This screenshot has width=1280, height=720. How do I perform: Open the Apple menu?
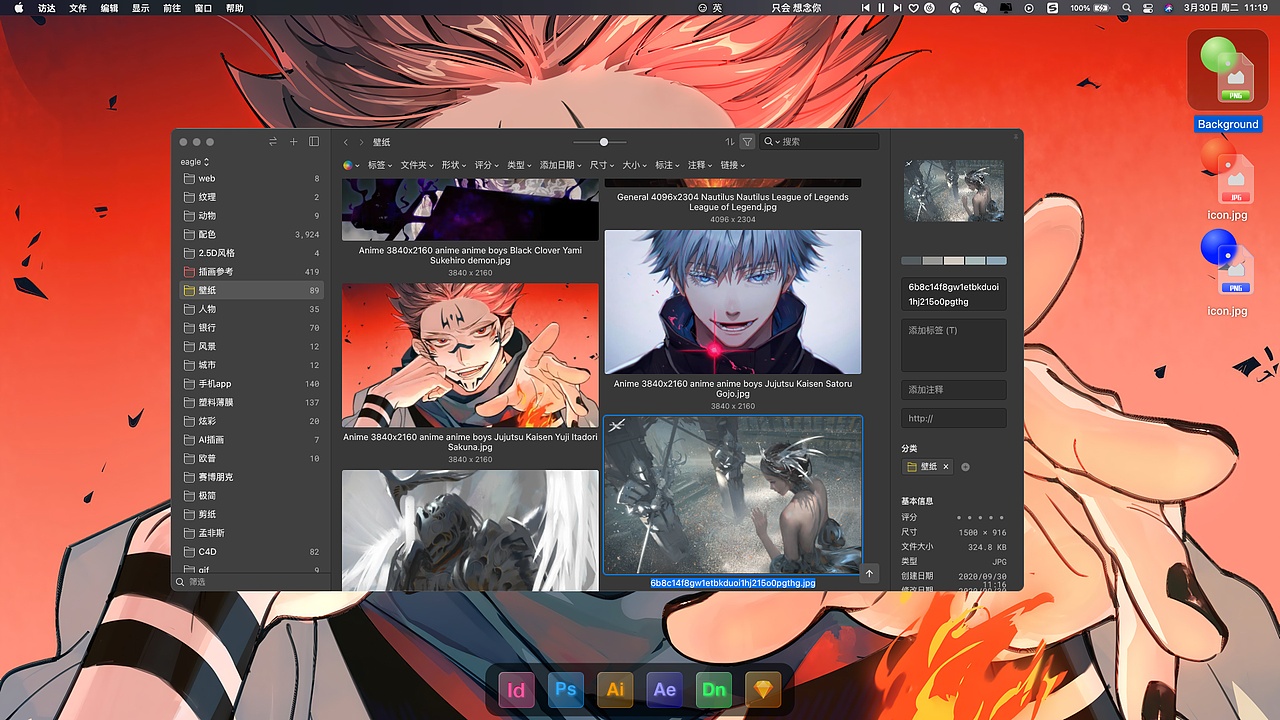[x=18, y=7]
